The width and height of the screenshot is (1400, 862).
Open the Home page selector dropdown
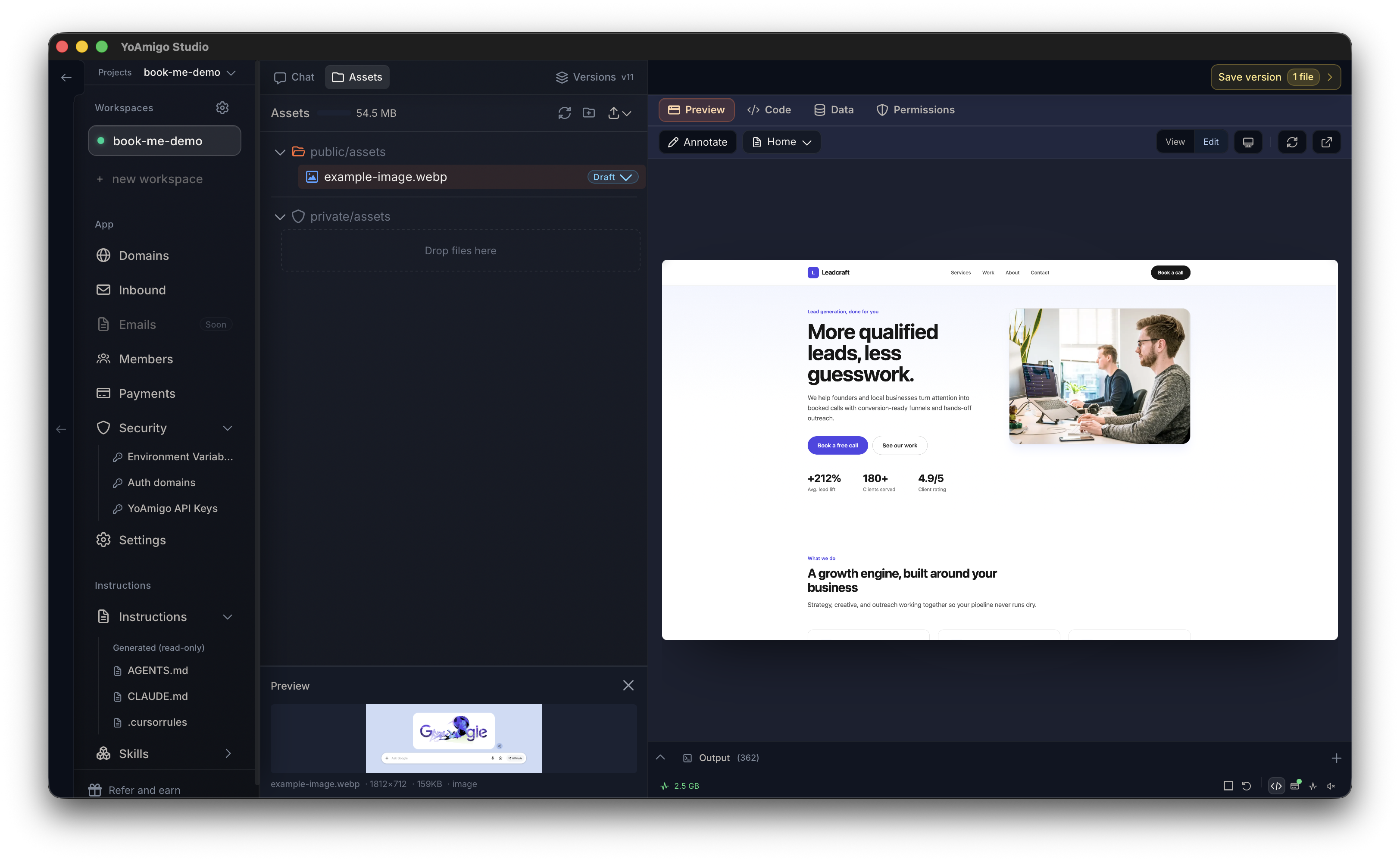click(x=781, y=142)
